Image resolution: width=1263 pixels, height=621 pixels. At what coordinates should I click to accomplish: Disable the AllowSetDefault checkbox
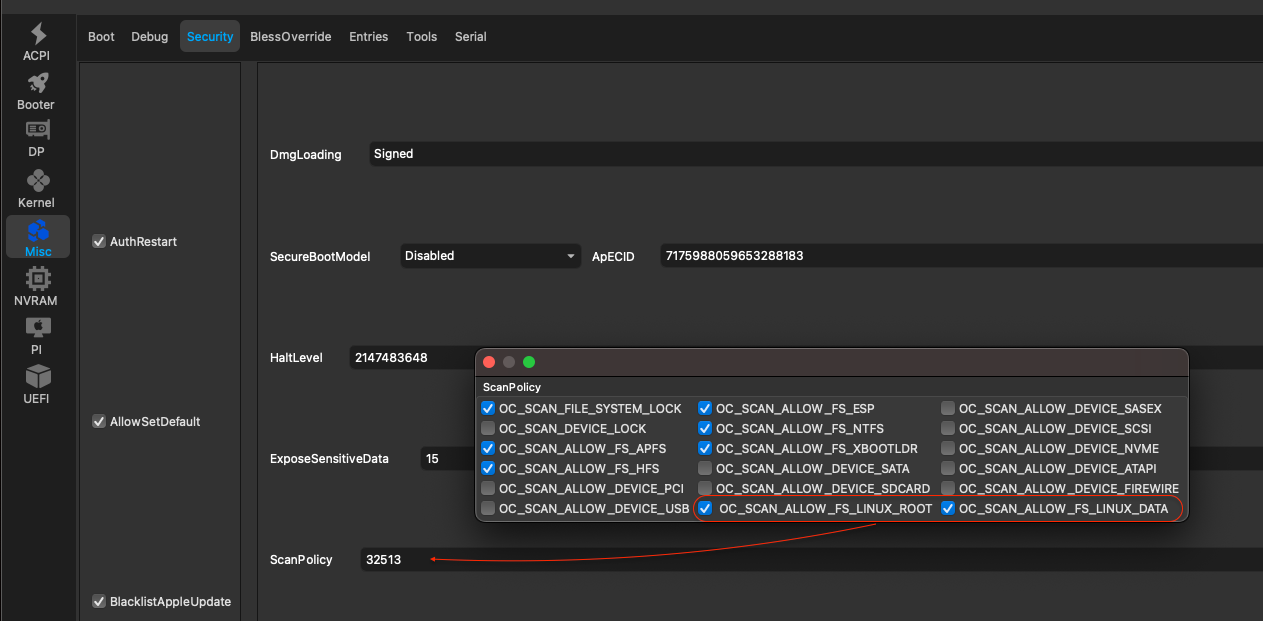coord(99,421)
